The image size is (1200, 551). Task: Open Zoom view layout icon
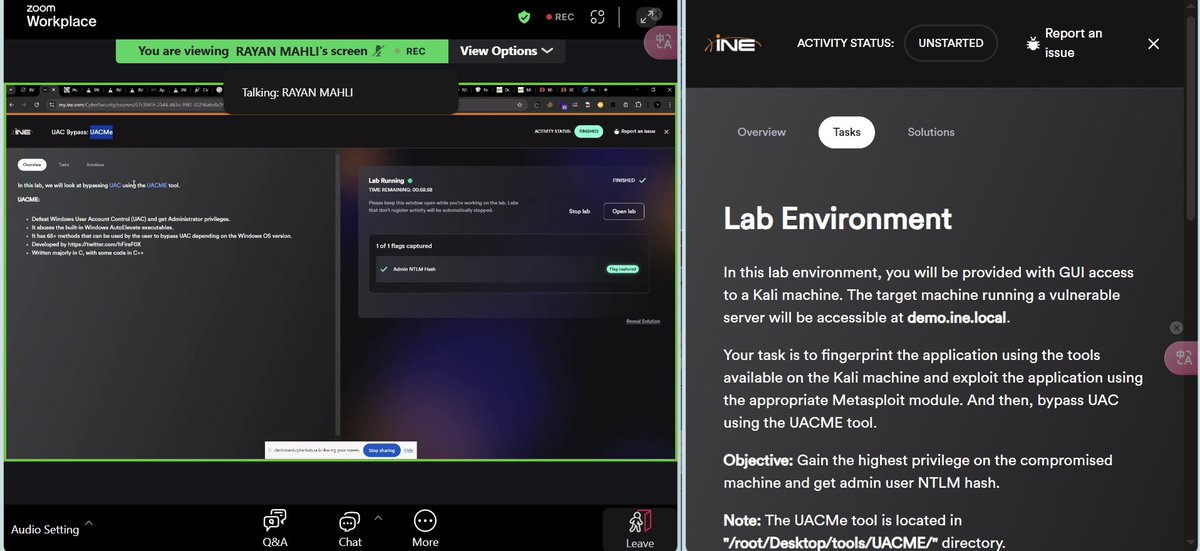(x=598, y=17)
